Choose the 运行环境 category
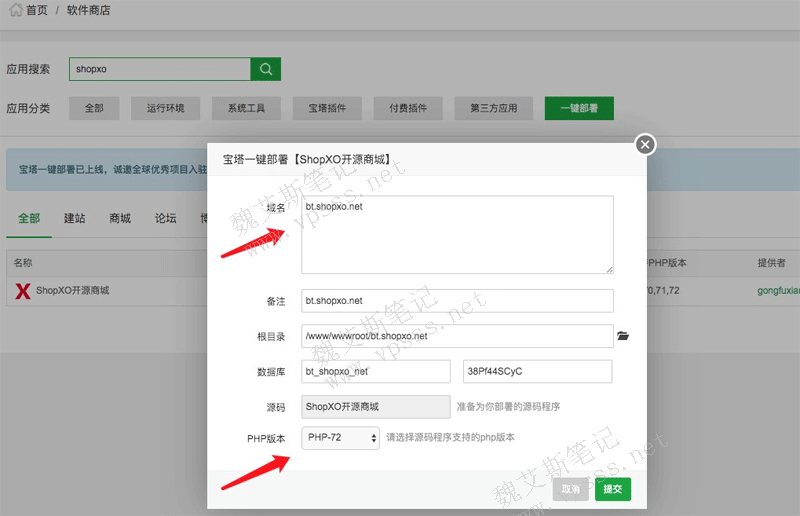800x516 pixels. coord(165,108)
